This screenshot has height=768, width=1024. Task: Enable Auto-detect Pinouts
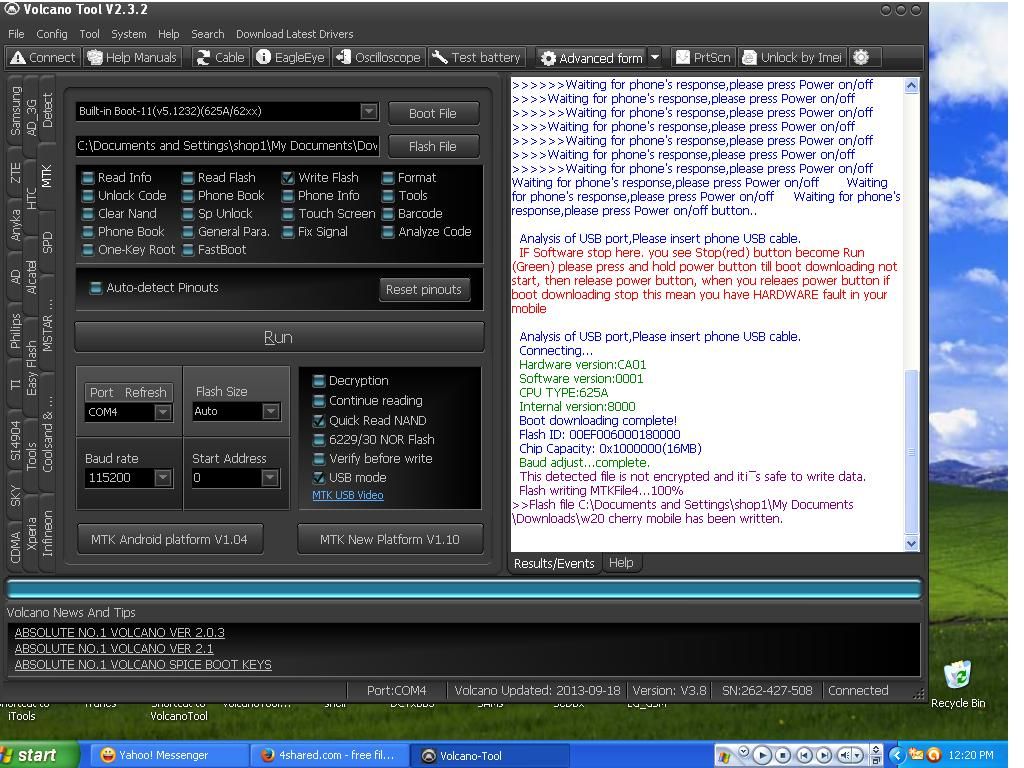pyautogui.click(x=95, y=288)
